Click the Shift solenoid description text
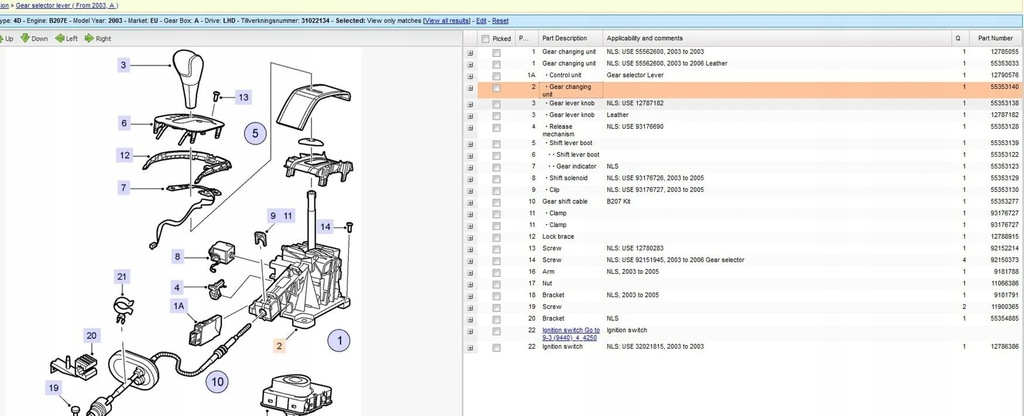This screenshot has height=416, width=1024. click(x=568, y=178)
